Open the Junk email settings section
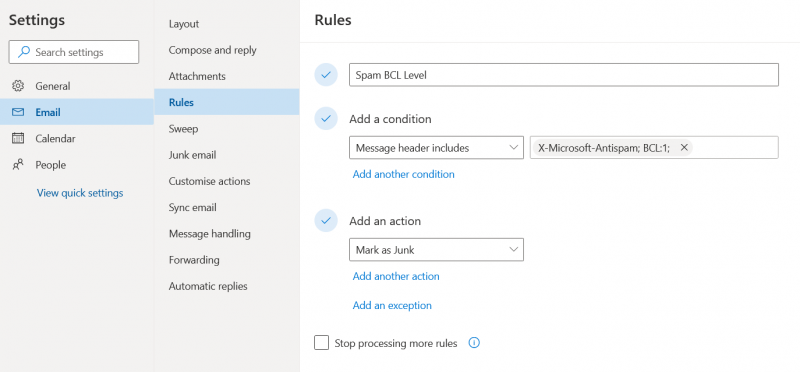800x372 pixels. tap(192, 155)
